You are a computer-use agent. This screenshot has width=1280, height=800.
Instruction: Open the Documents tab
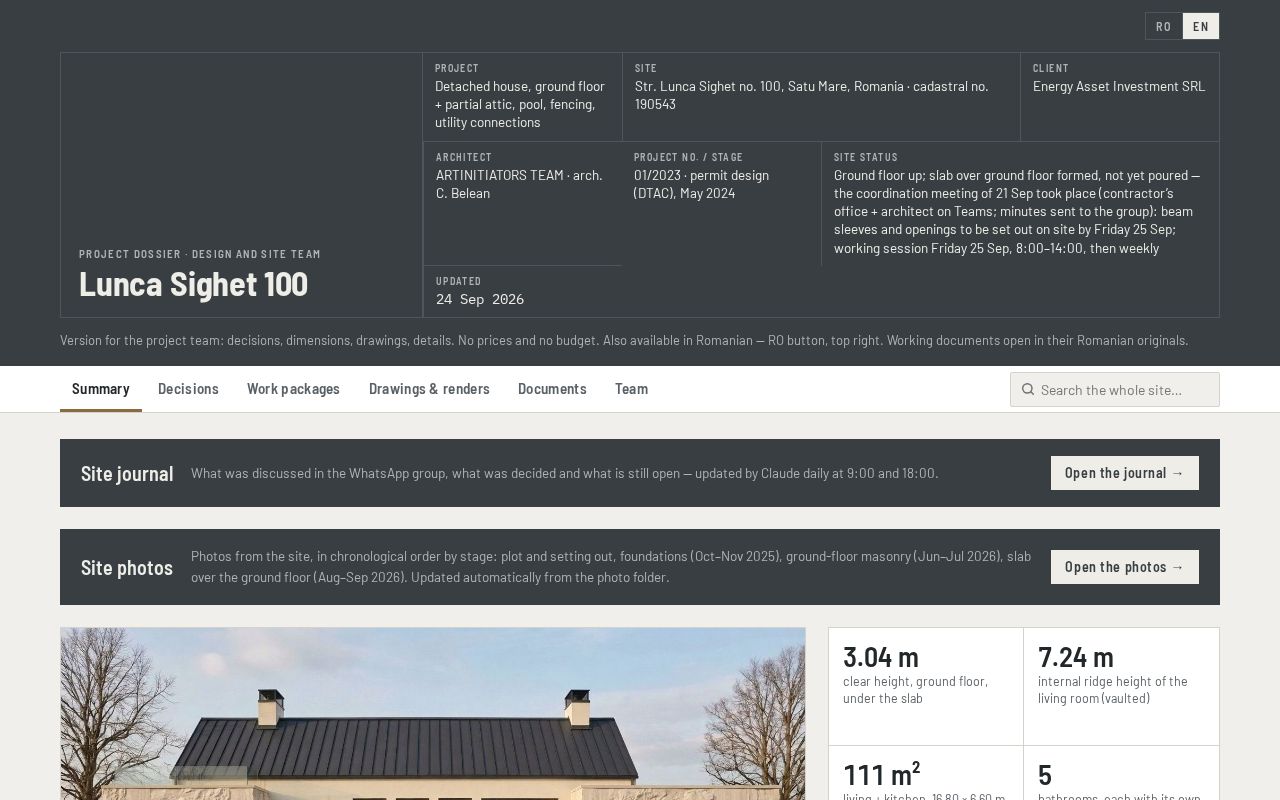coord(552,389)
